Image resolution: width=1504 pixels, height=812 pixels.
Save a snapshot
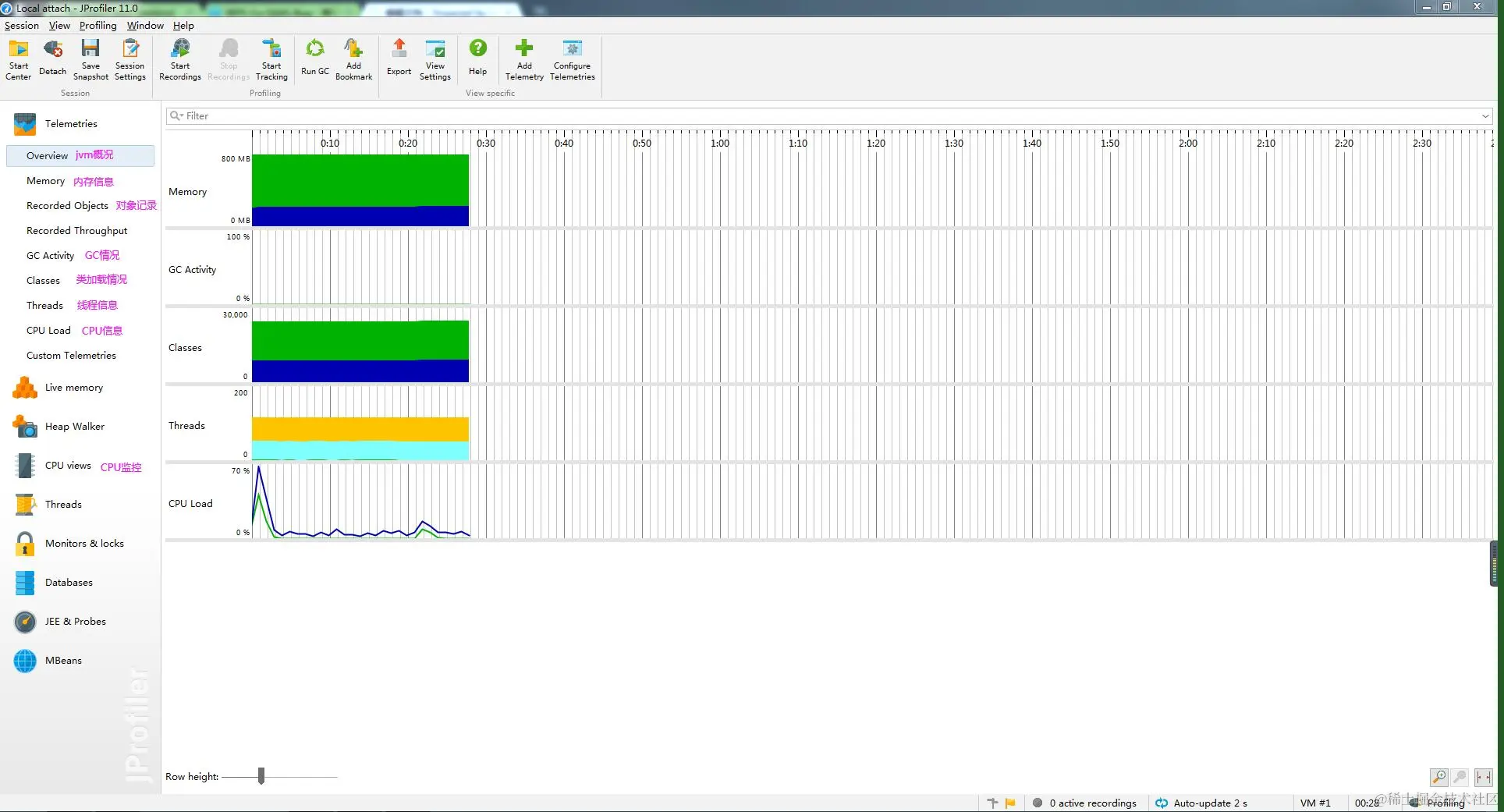[90, 59]
